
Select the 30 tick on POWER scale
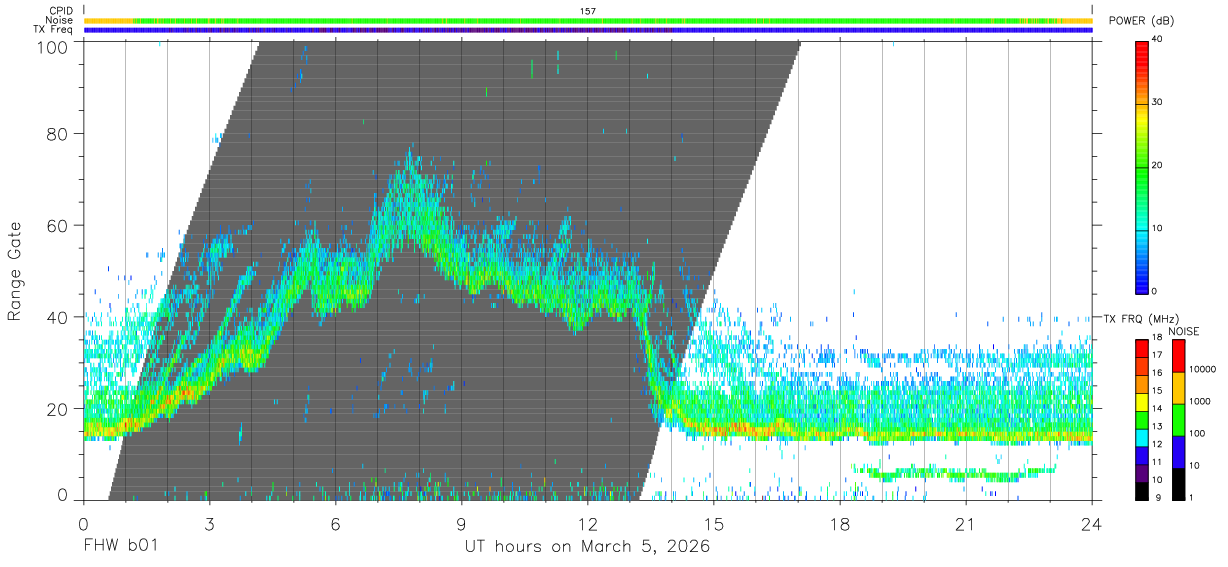point(1158,102)
